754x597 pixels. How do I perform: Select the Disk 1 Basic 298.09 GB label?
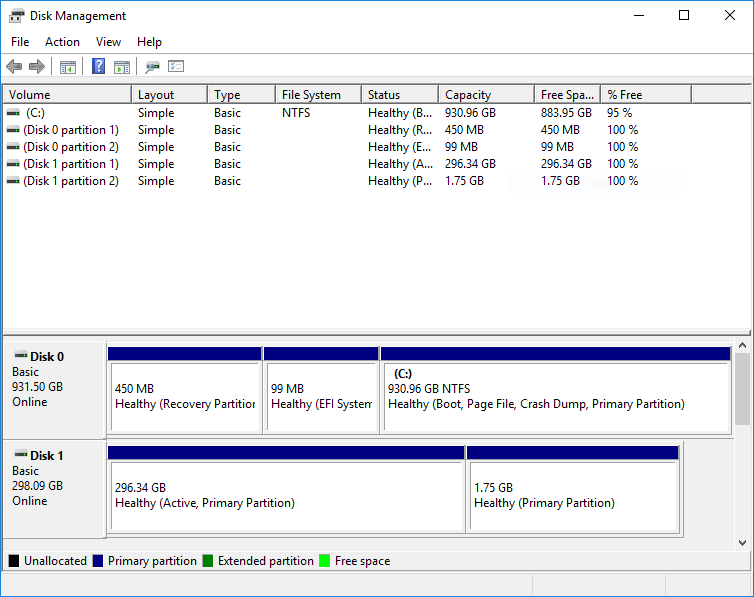(x=54, y=489)
